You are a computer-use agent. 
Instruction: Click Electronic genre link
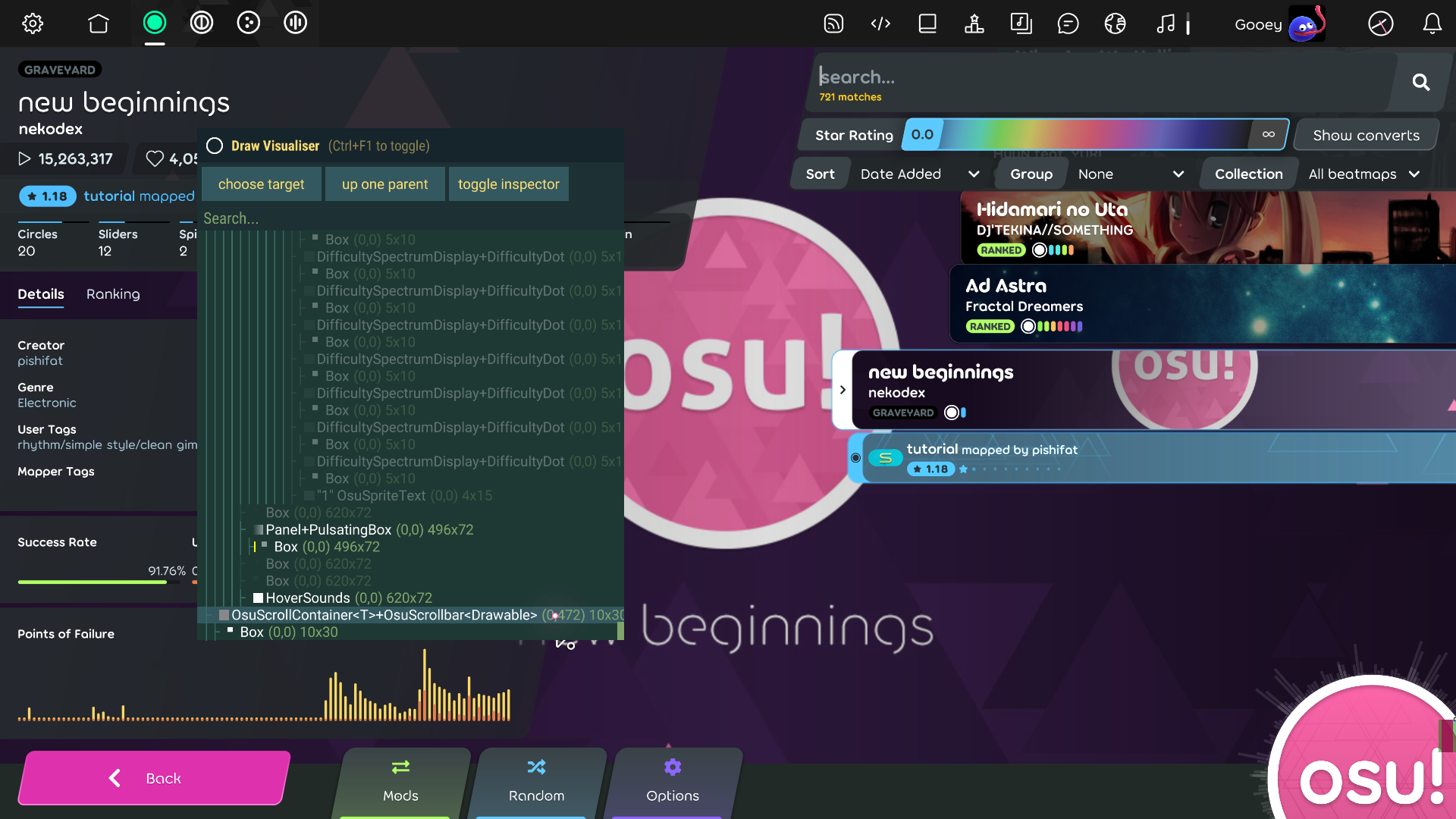[47, 403]
